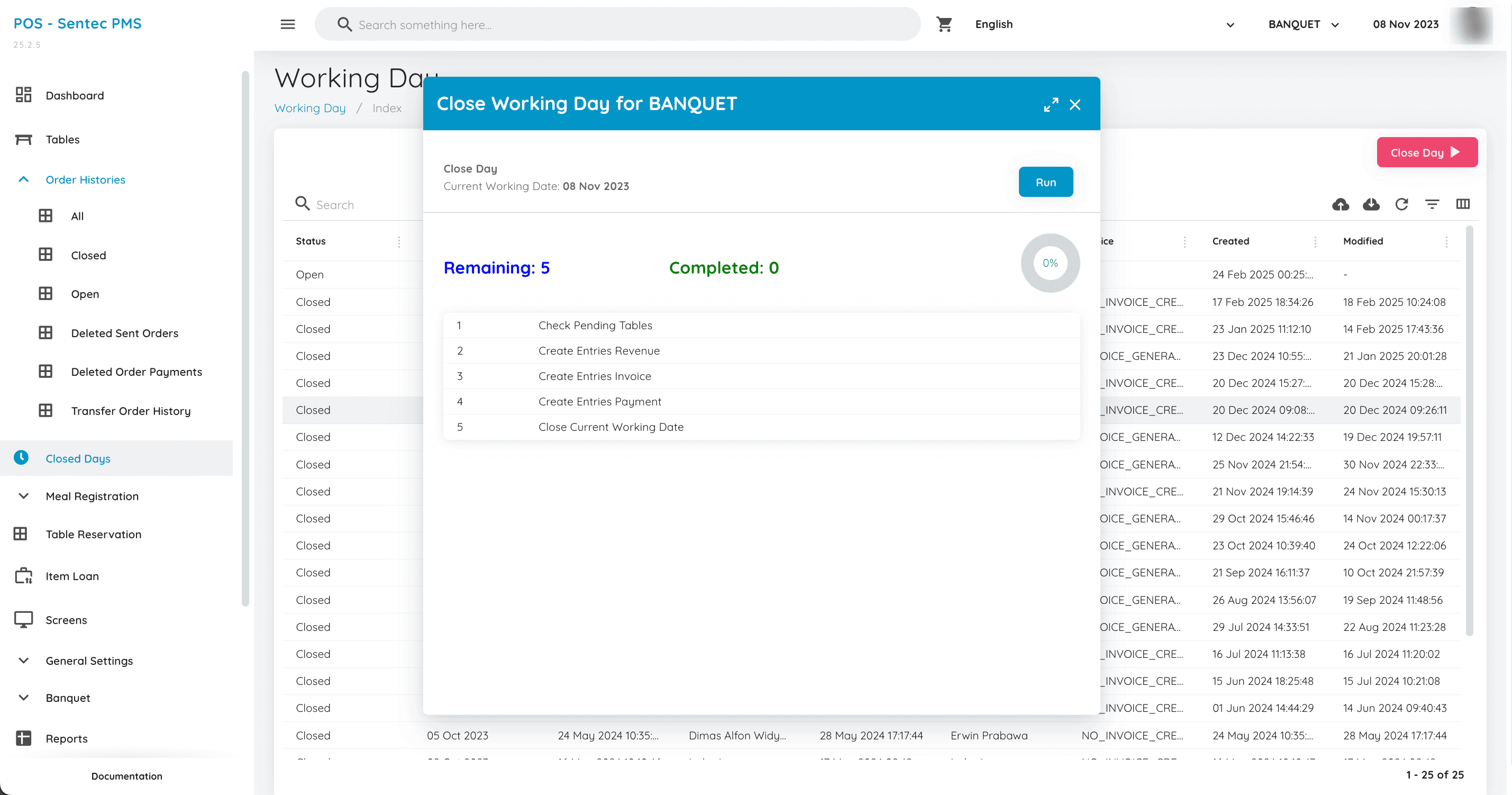
Task: Follow the Working Day breadcrumb link
Action: [310, 108]
